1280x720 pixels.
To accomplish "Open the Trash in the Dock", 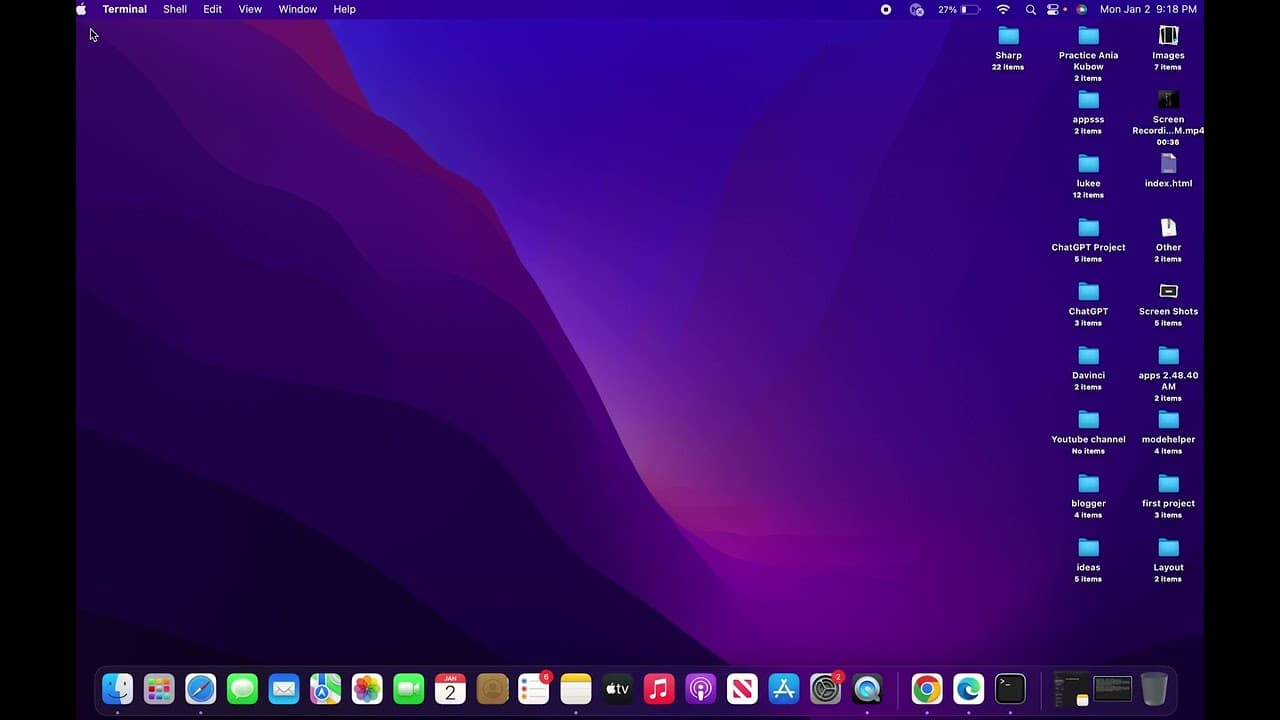I will [x=1154, y=689].
